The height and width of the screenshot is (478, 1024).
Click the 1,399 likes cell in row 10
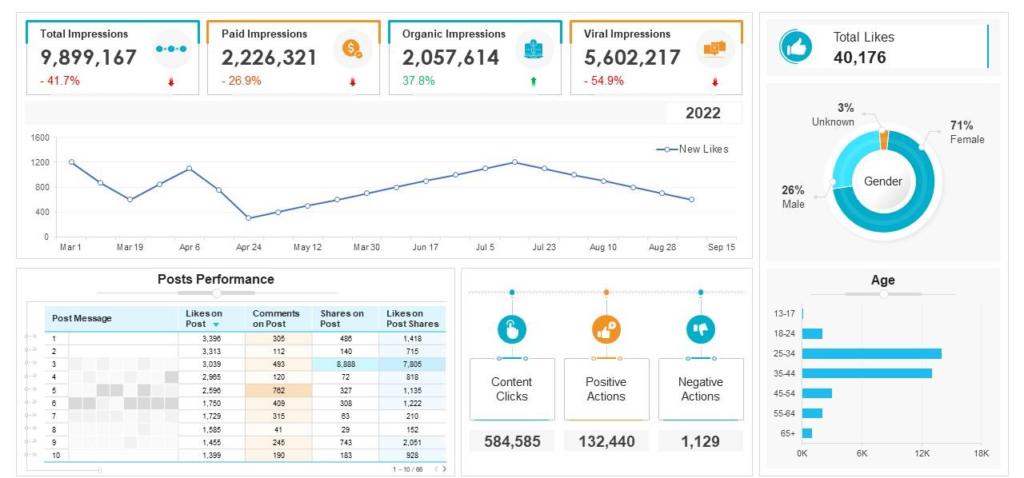click(x=212, y=455)
